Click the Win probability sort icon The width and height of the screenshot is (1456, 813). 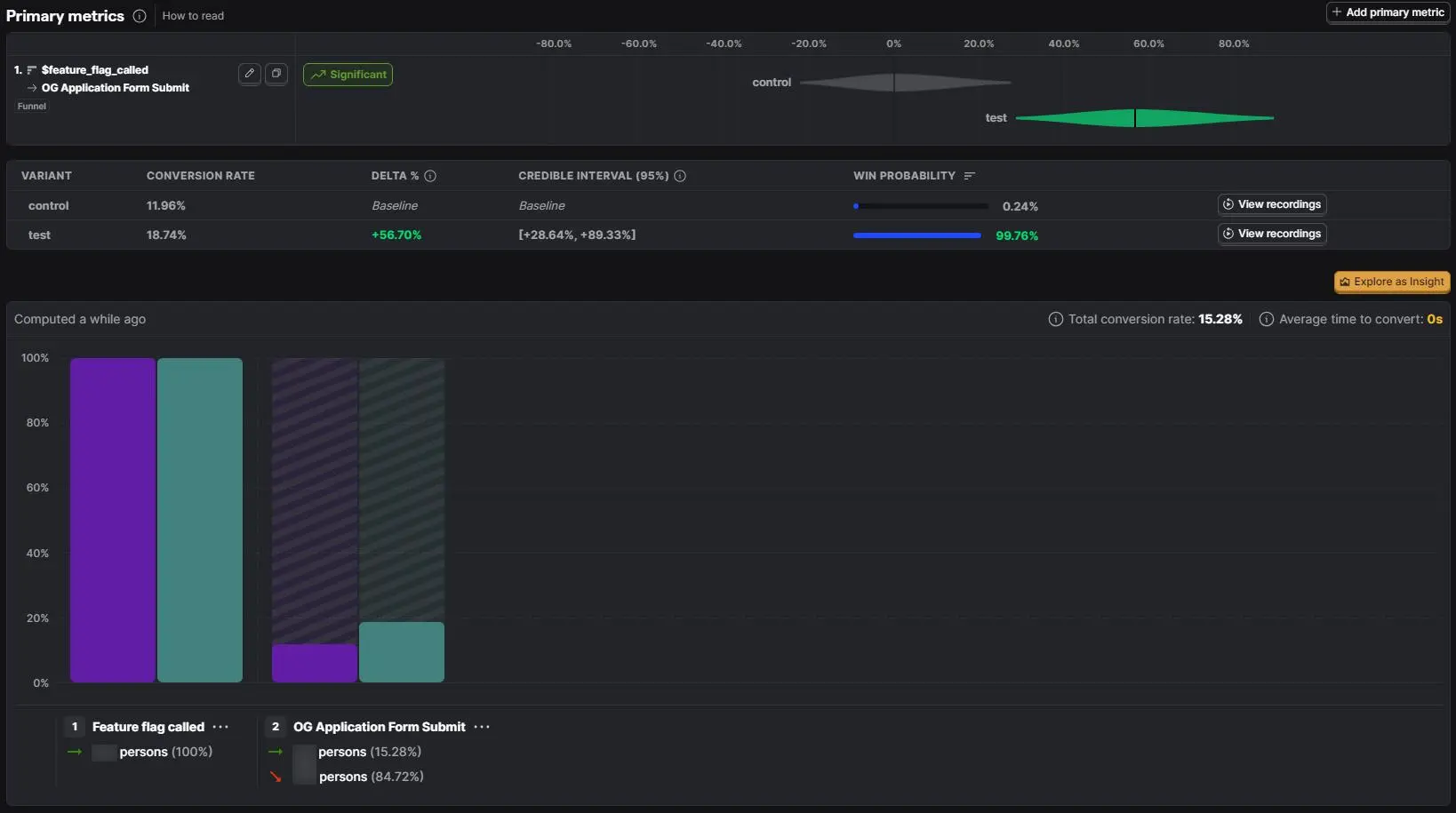pos(970,176)
